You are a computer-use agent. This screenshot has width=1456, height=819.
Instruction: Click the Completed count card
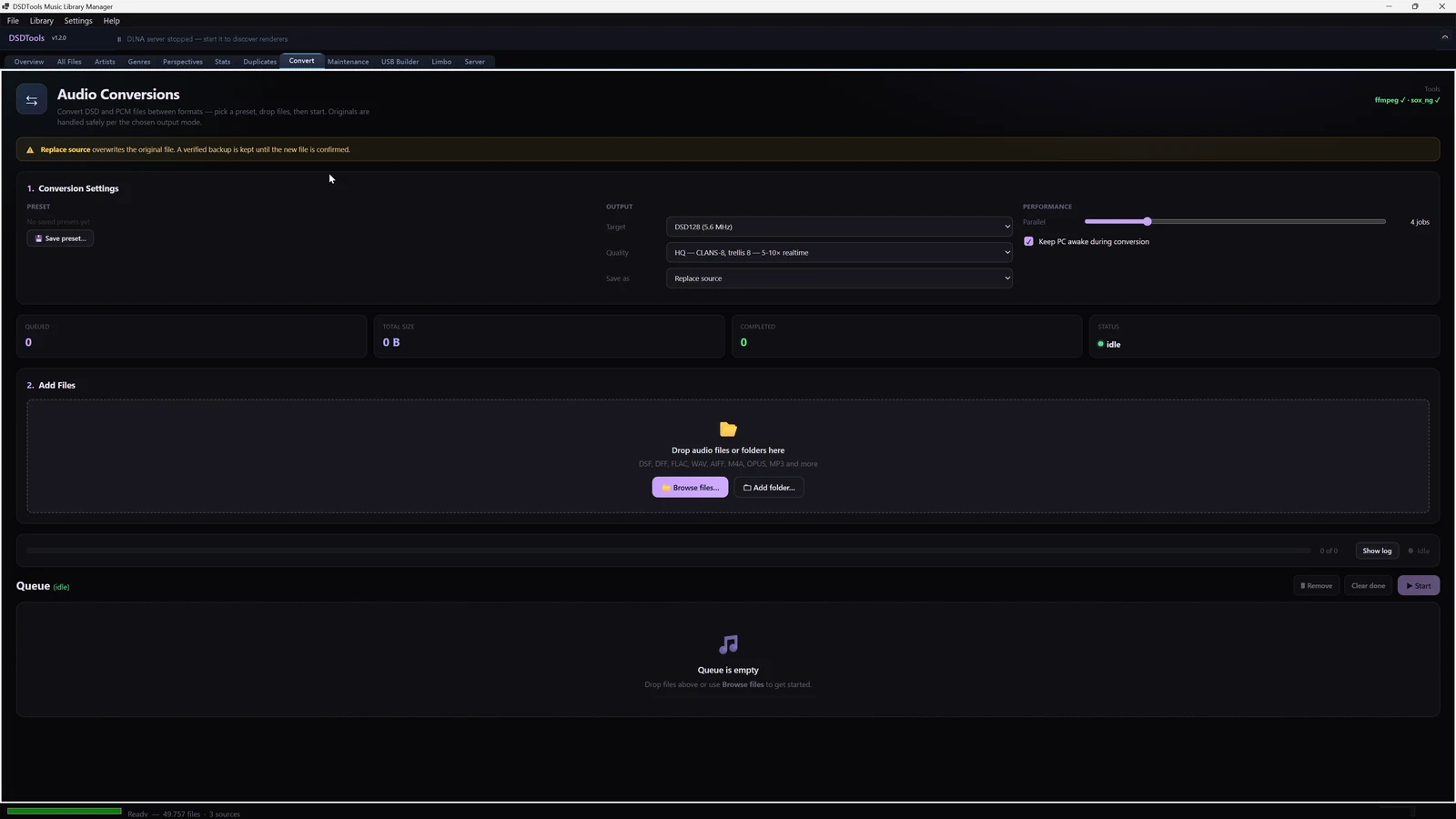(906, 336)
